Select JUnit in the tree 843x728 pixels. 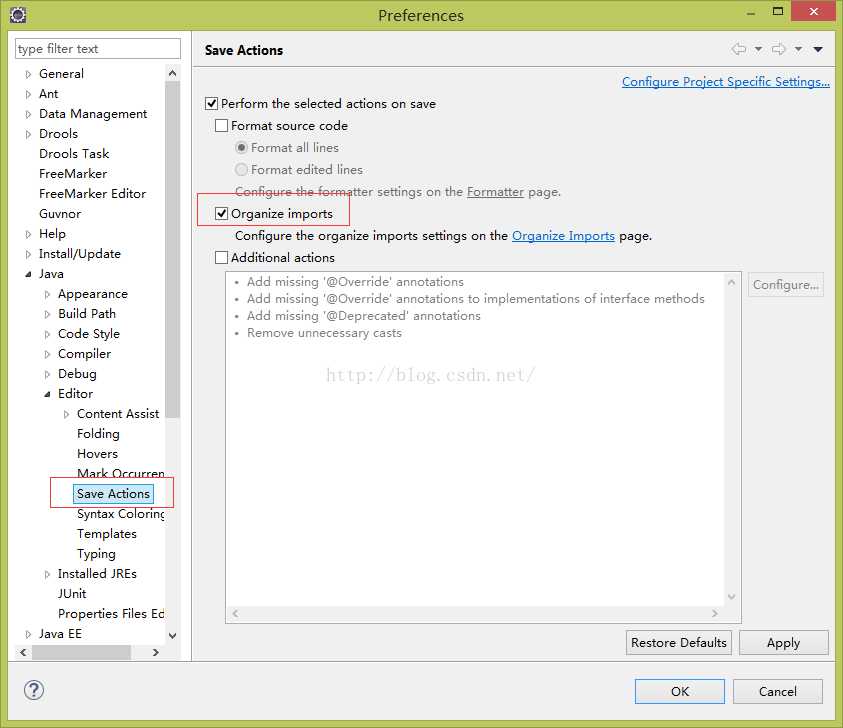(72, 594)
